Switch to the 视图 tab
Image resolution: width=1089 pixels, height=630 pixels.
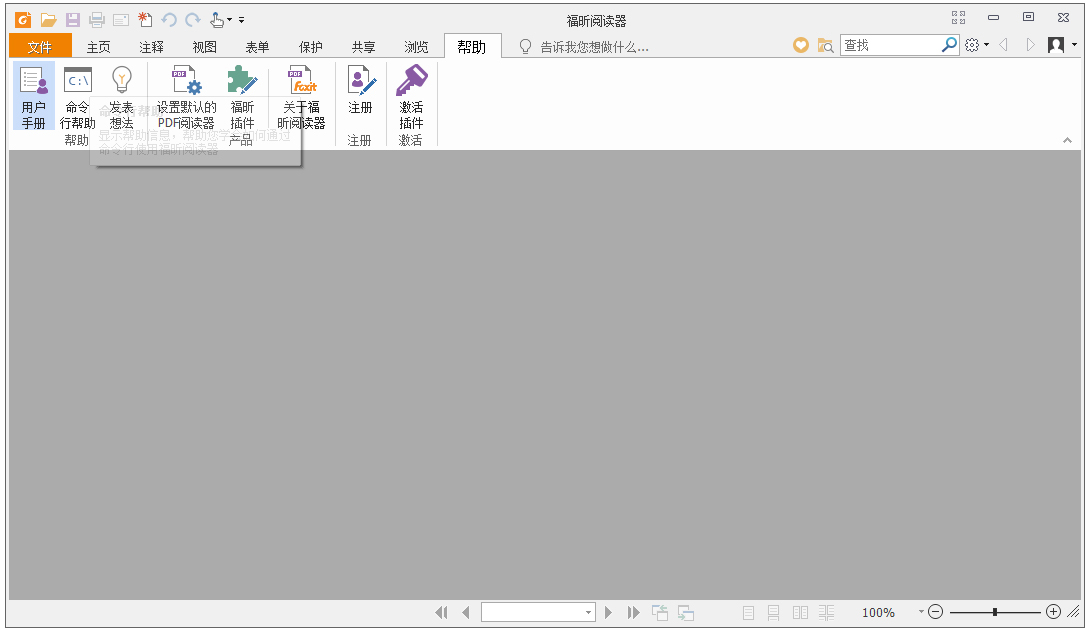pos(204,47)
